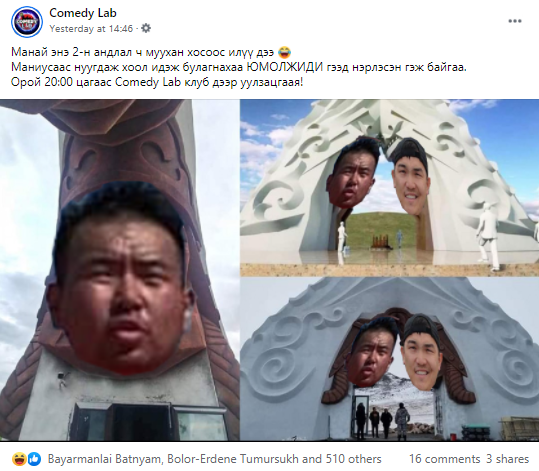This screenshot has width=539, height=471.
Task: Open the Comedy Lab page name link
Action: pyautogui.click(x=83, y=13)
